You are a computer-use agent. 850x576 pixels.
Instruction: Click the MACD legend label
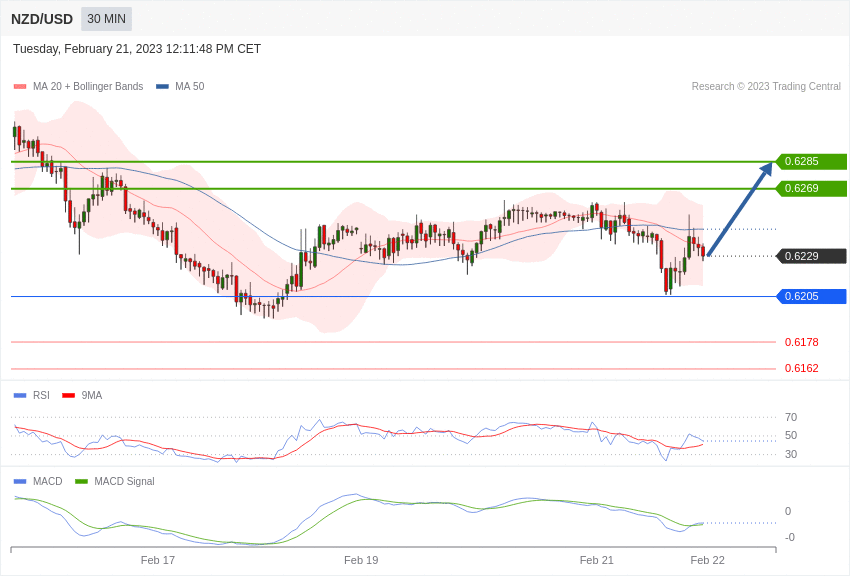[x=48, y=481]
